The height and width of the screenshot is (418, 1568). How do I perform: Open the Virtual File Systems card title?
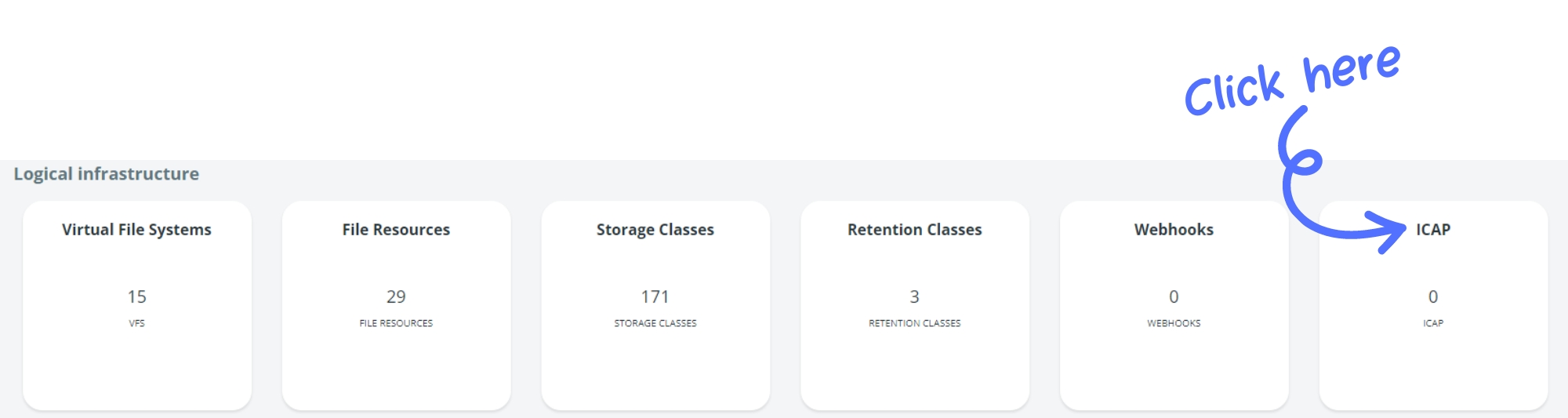136,230
